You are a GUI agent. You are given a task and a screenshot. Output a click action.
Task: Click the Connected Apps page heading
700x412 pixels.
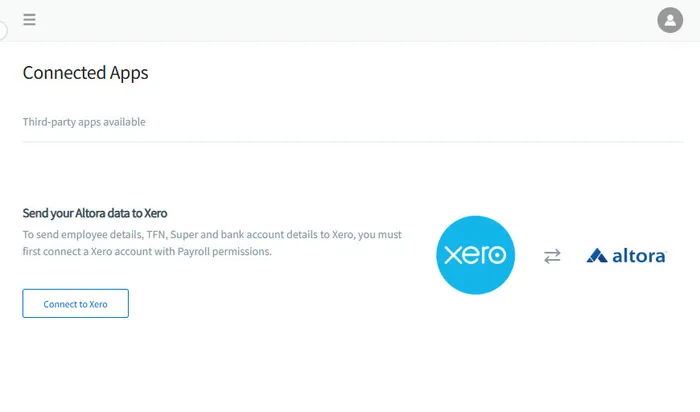tap(85, 72)
